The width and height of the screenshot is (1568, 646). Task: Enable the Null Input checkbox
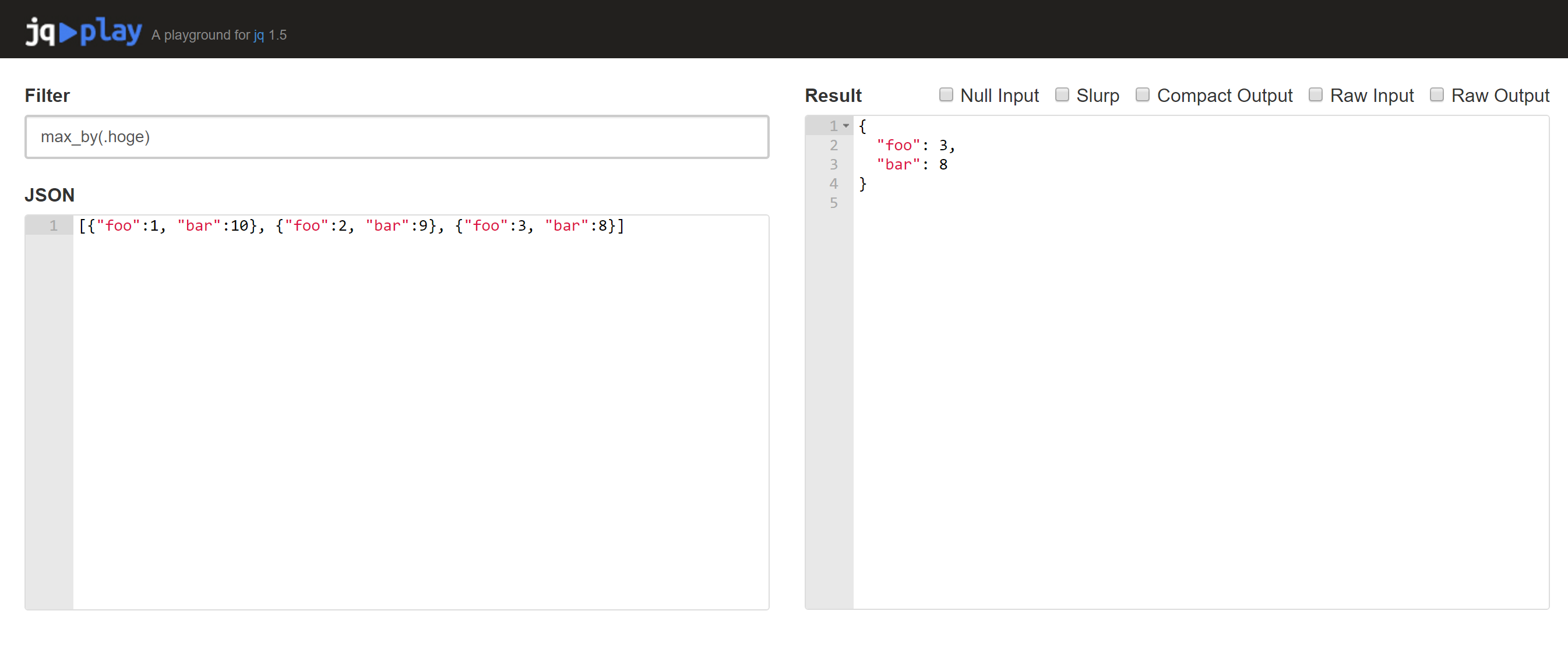click(x=945, y=95)
